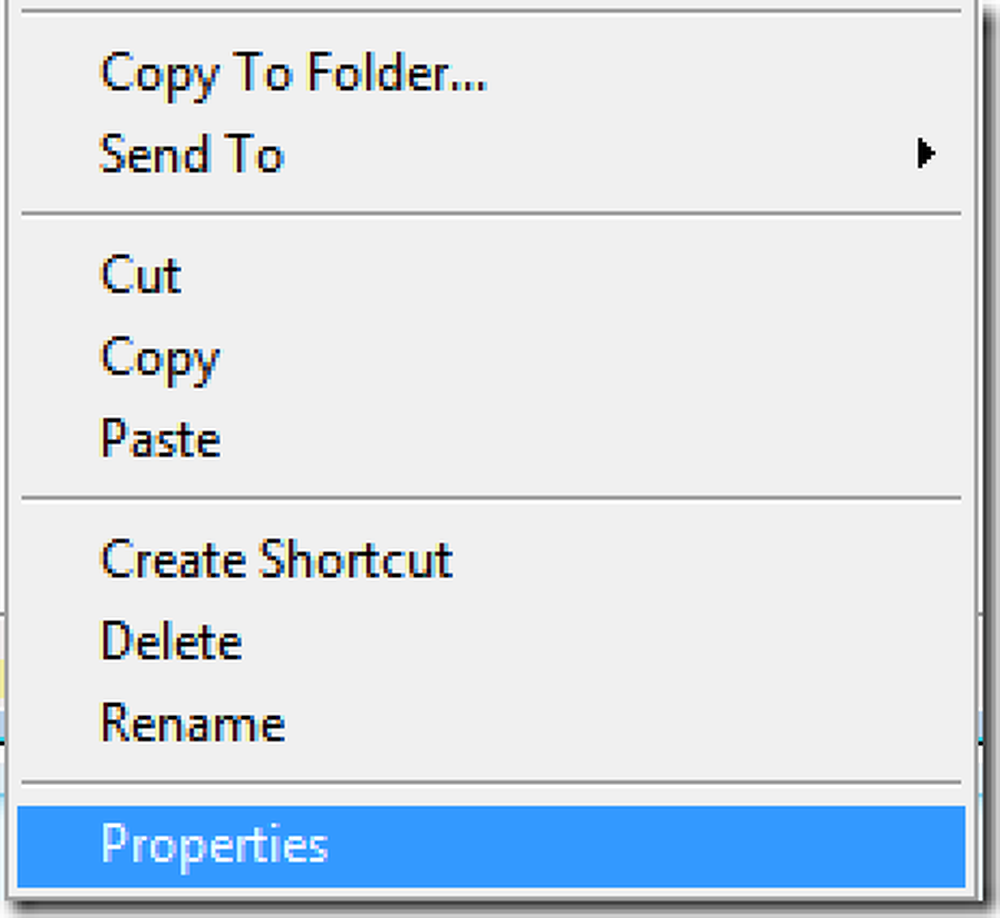Screen dimensions: 1000x918
Task: Choose Paste from the context menu
Action: [x=491, y=439]
